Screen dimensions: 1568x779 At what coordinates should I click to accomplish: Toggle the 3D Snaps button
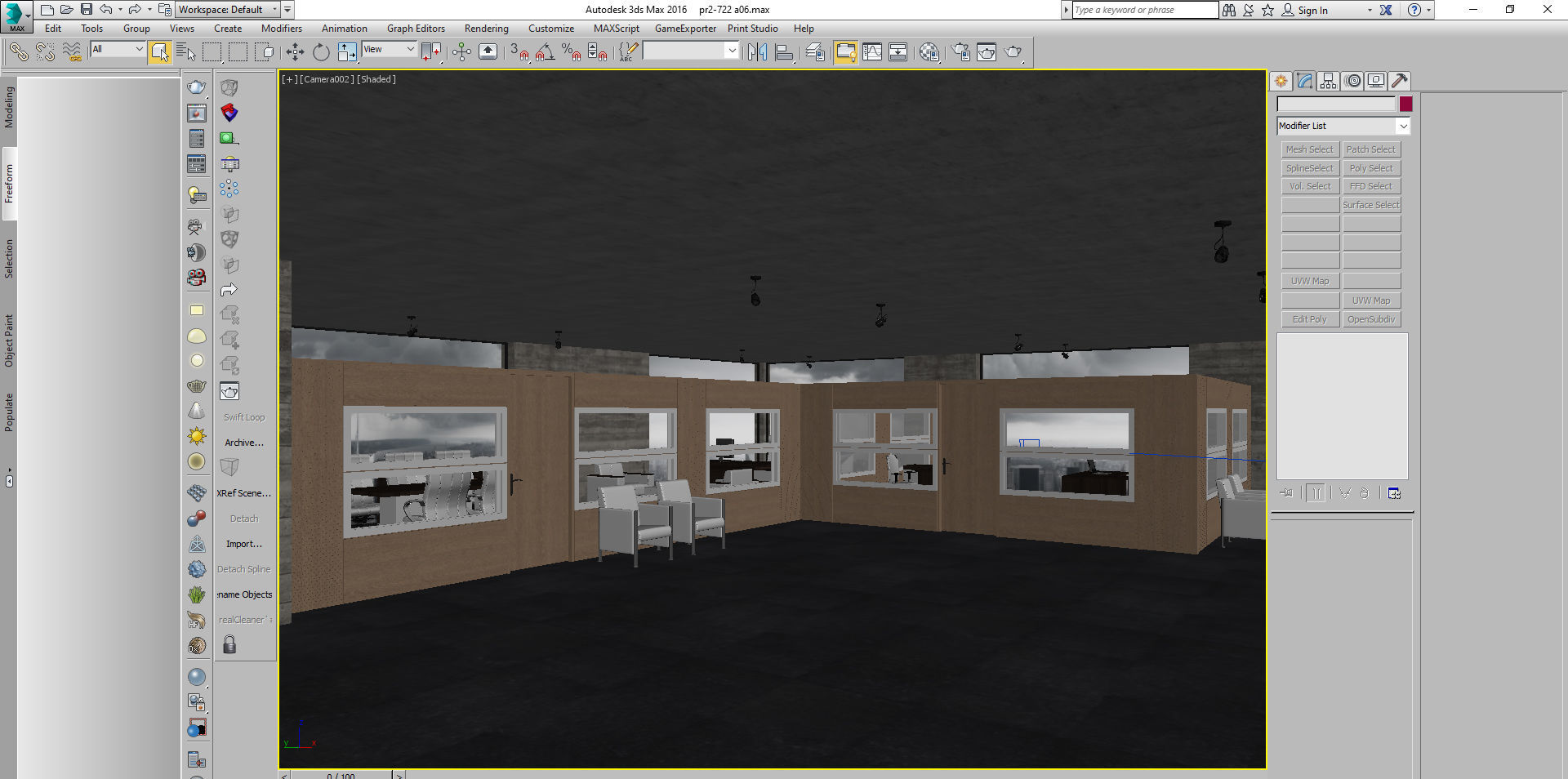[x=519, y=52]
